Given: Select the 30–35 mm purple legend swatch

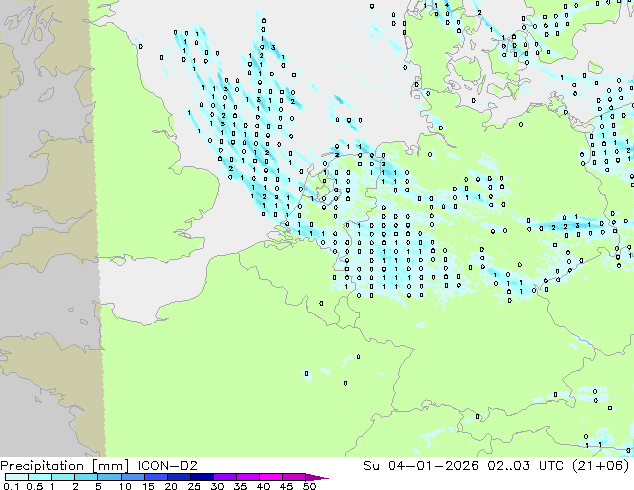Looking at the screenshot, I should (227, 477).
